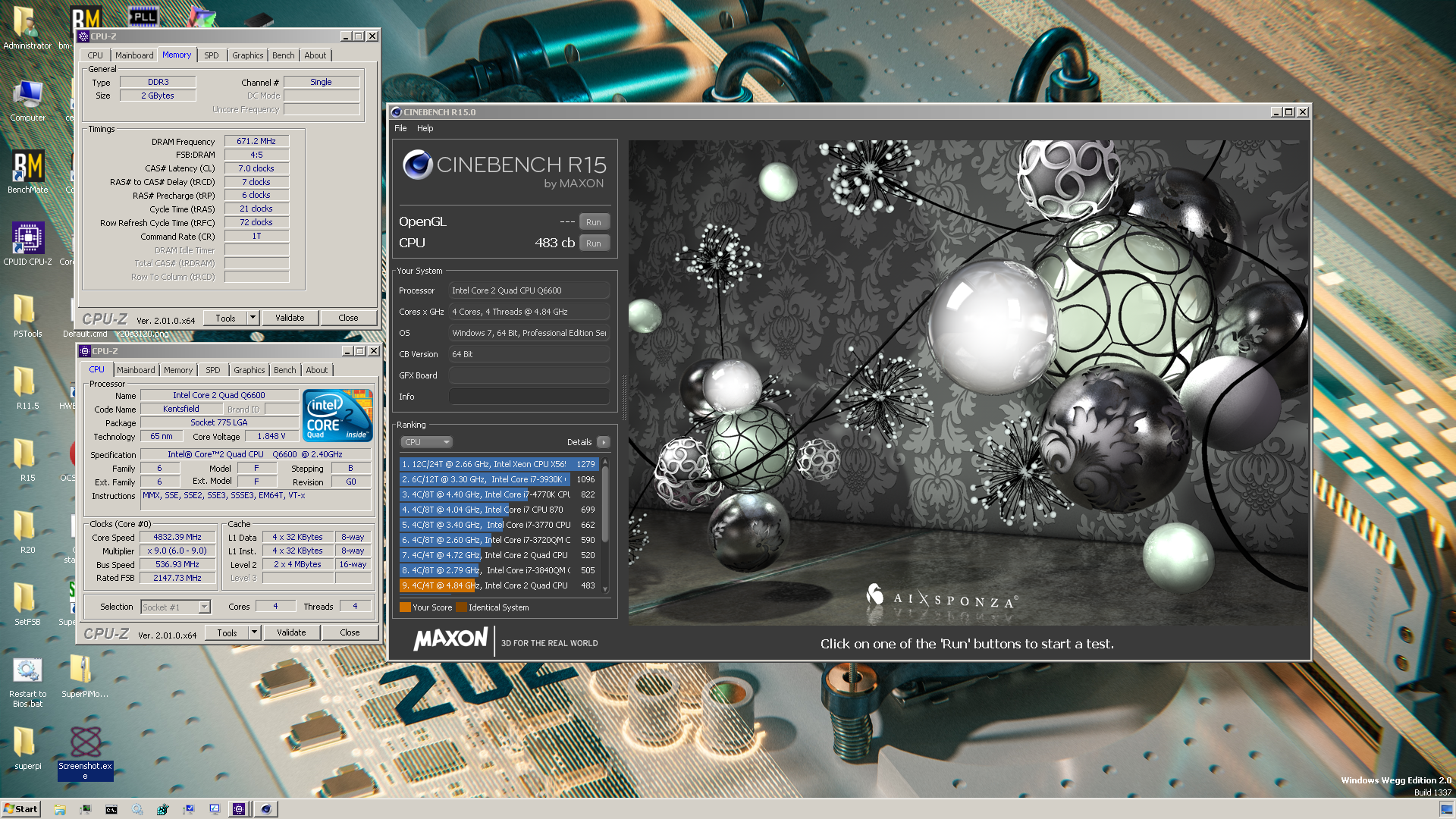Click the orange Your Score legend swatch
This screenshot has height=819, width=1456.
(x=405, y=607)
